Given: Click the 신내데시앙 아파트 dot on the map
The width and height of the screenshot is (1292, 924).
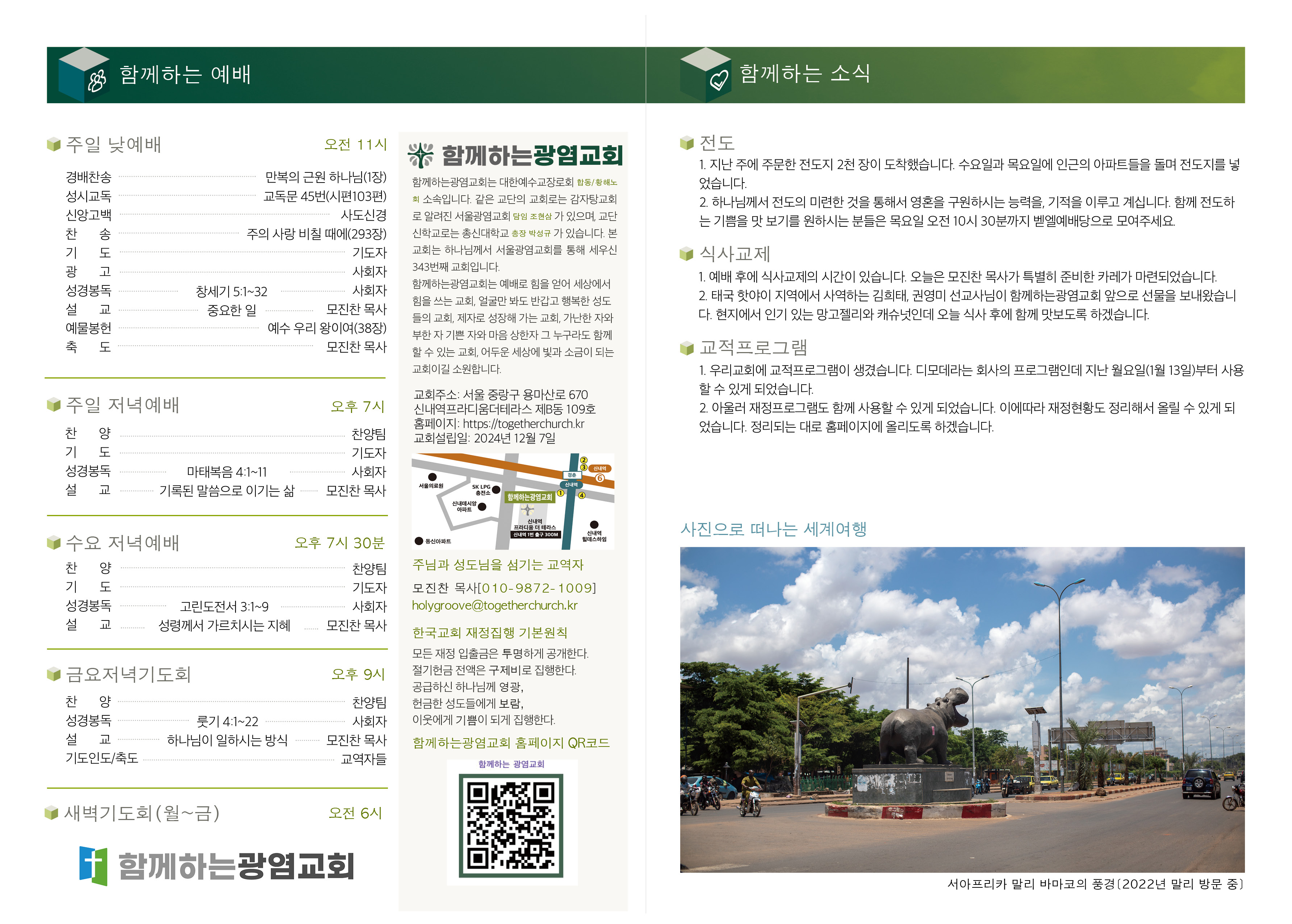Looking at the screenshot, I should coord(482,506).
